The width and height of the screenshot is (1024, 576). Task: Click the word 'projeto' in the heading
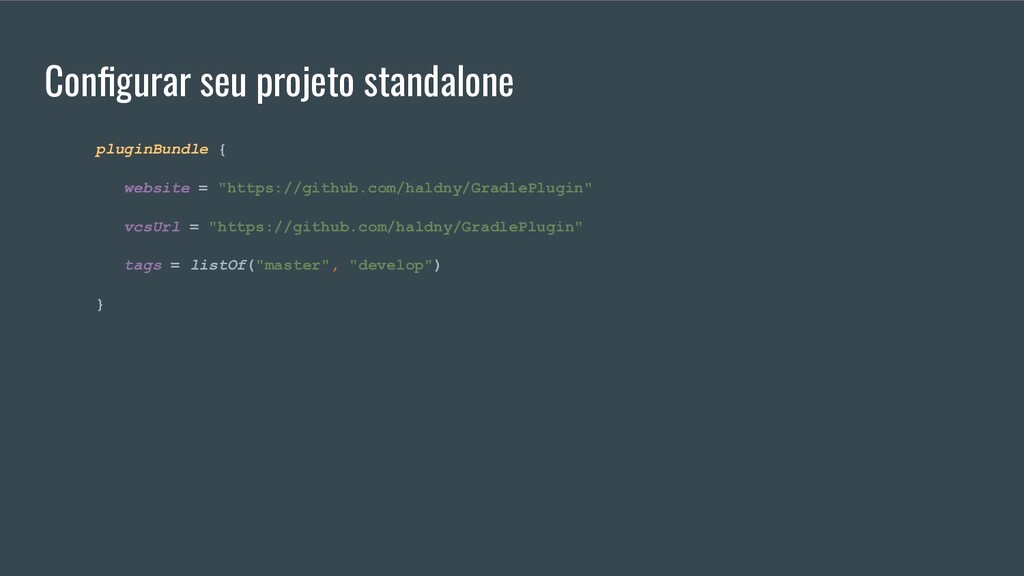tap(305, 84)
